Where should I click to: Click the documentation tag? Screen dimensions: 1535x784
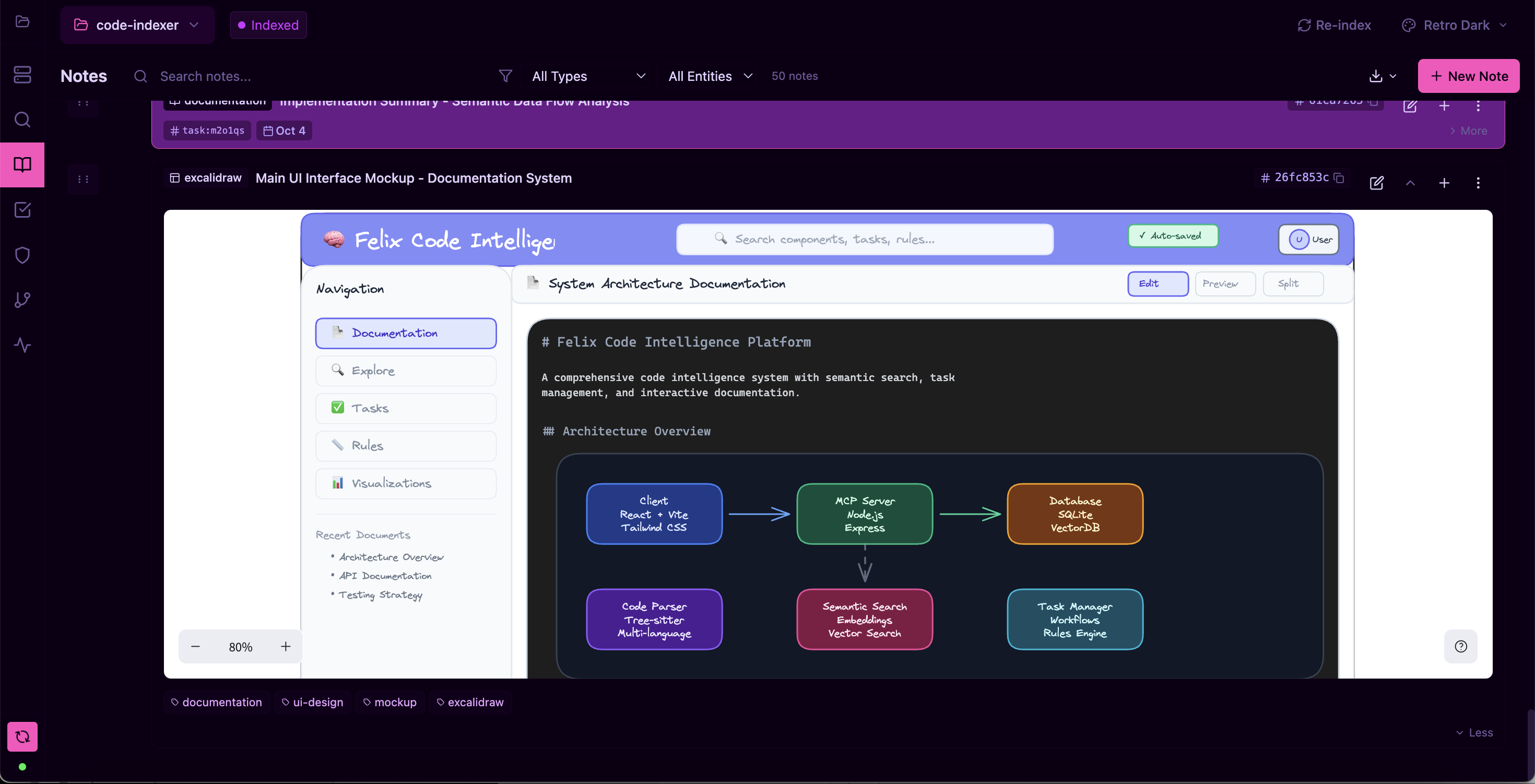[216, 702]
